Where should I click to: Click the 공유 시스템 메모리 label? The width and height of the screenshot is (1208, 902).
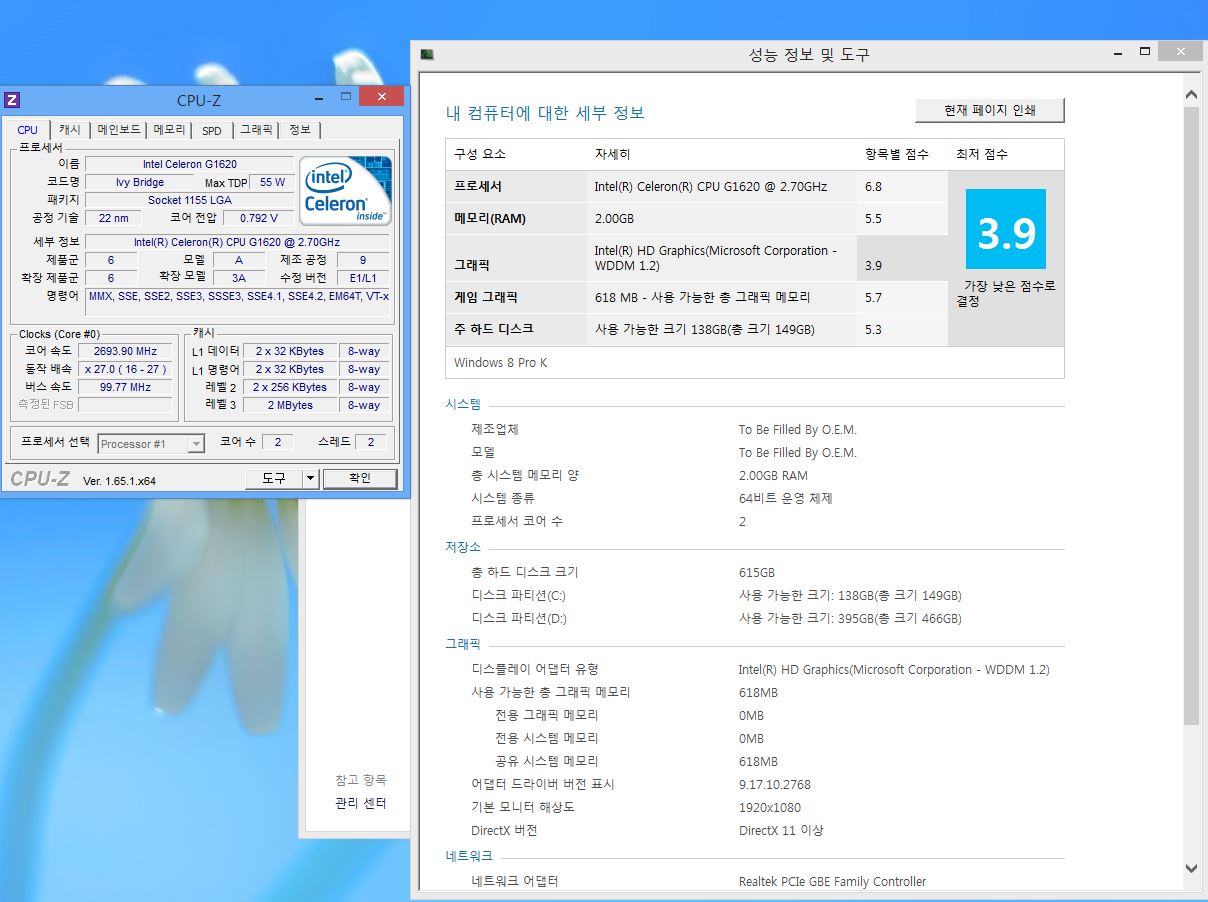[x=547, y=761]
